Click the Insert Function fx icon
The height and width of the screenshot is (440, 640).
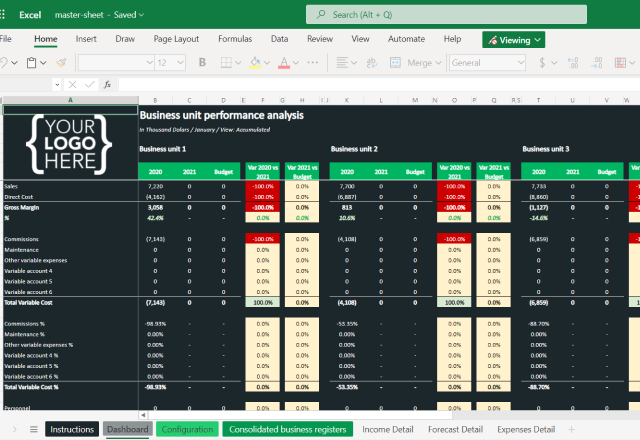tap(107, 84)
